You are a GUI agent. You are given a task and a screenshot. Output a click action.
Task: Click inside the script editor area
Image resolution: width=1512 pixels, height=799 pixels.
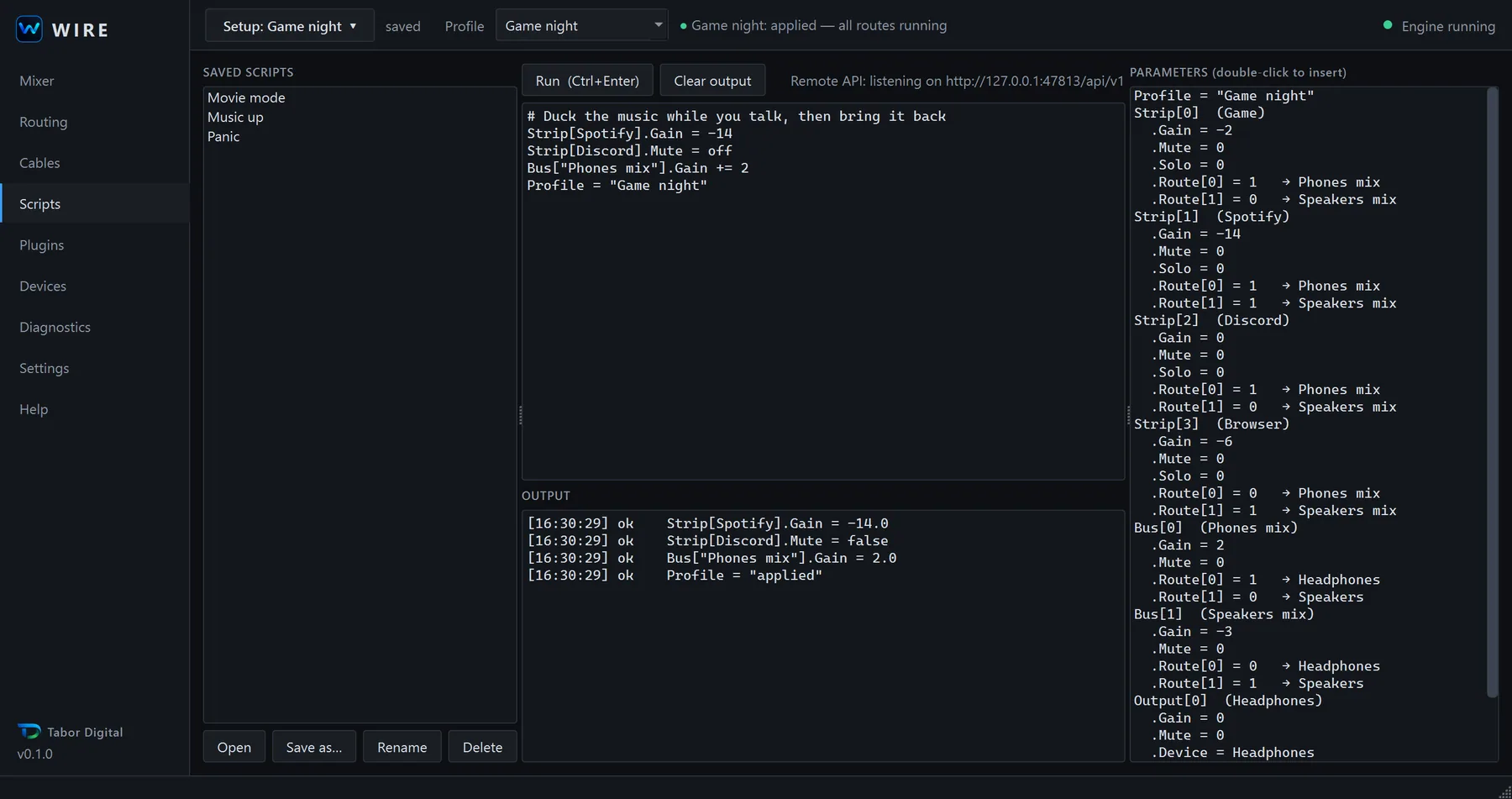coord(823,292)
